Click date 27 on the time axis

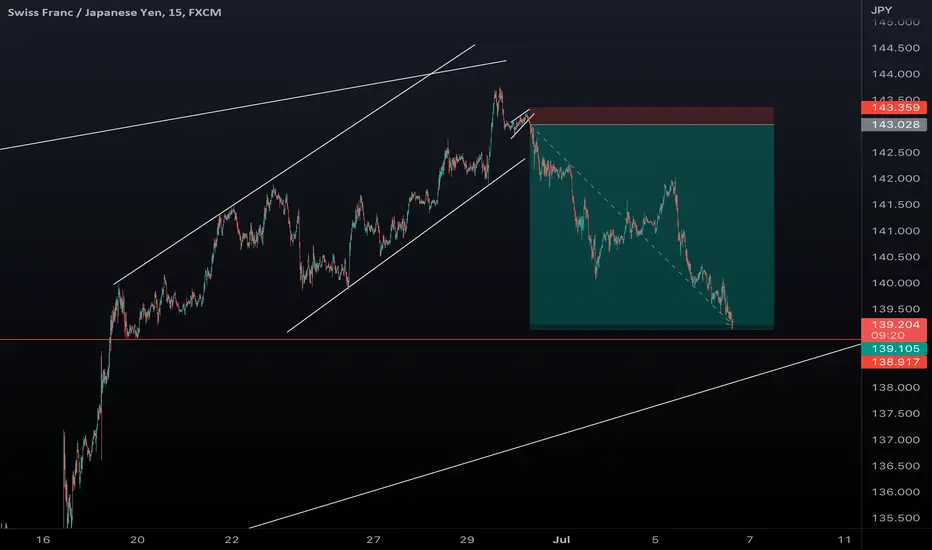373,539
